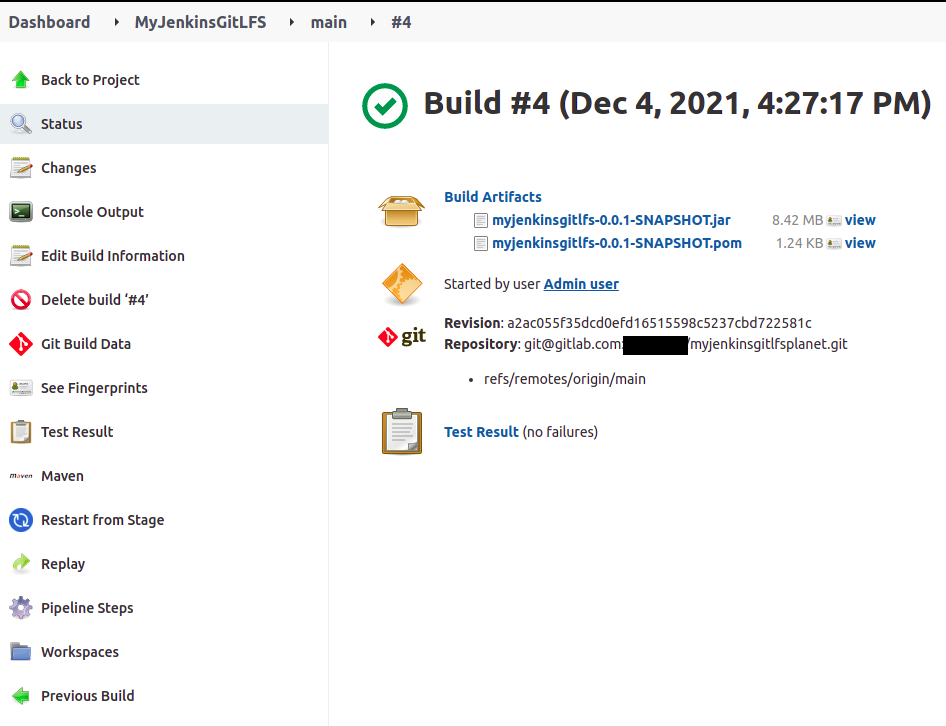
Task: Open Git Build Data via the git icon
Action: point(20,343)
